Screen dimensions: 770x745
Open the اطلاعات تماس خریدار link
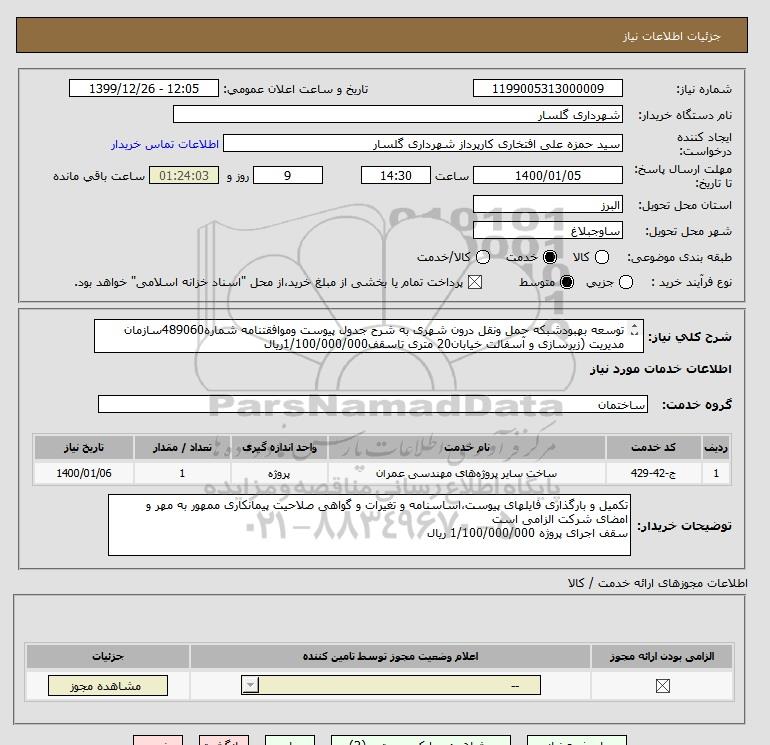click(x=165, y=144)
